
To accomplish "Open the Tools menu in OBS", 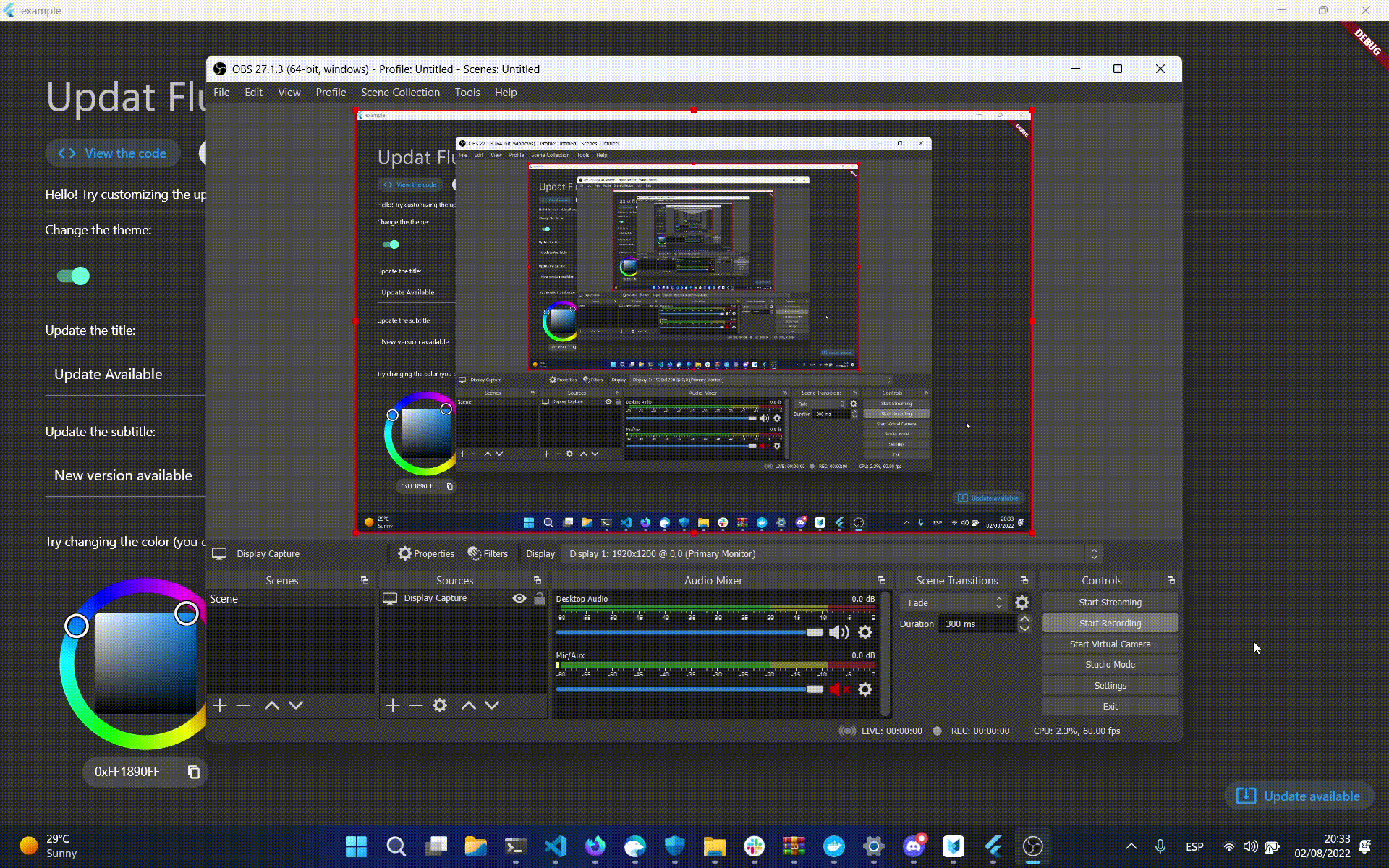I will (x=467, y=92).
